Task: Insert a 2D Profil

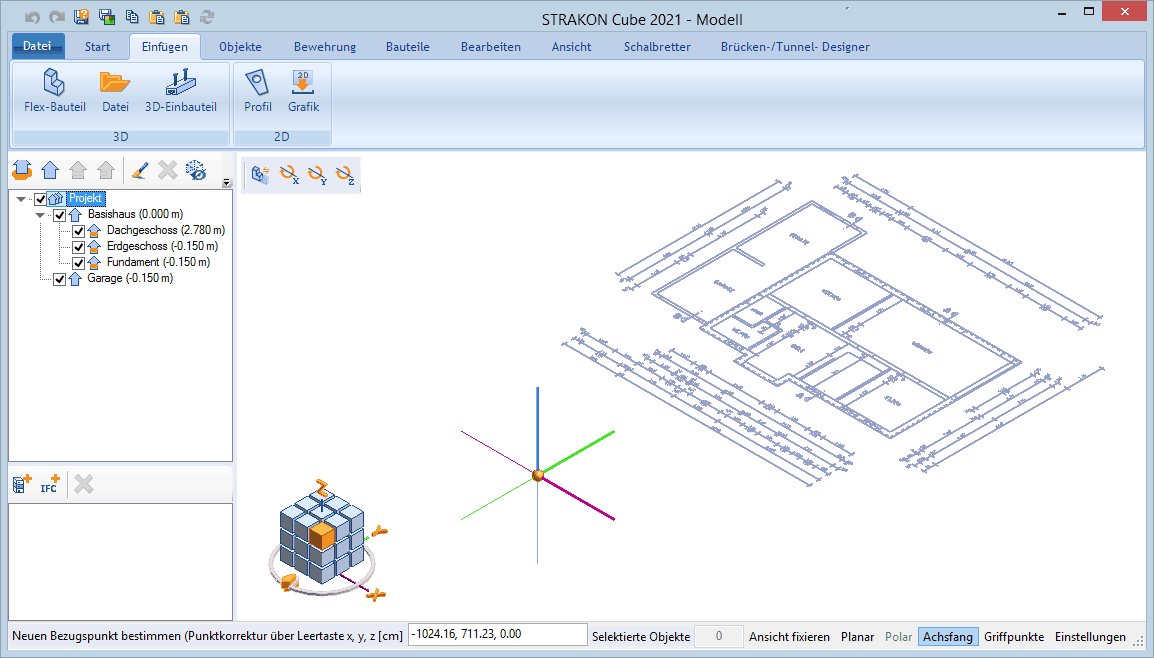Action: [x=258, y=91]
